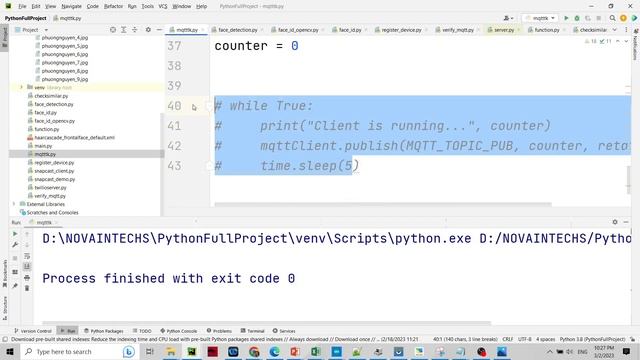Toggle the Bookmarks side tool window

(x=4, y=273)
